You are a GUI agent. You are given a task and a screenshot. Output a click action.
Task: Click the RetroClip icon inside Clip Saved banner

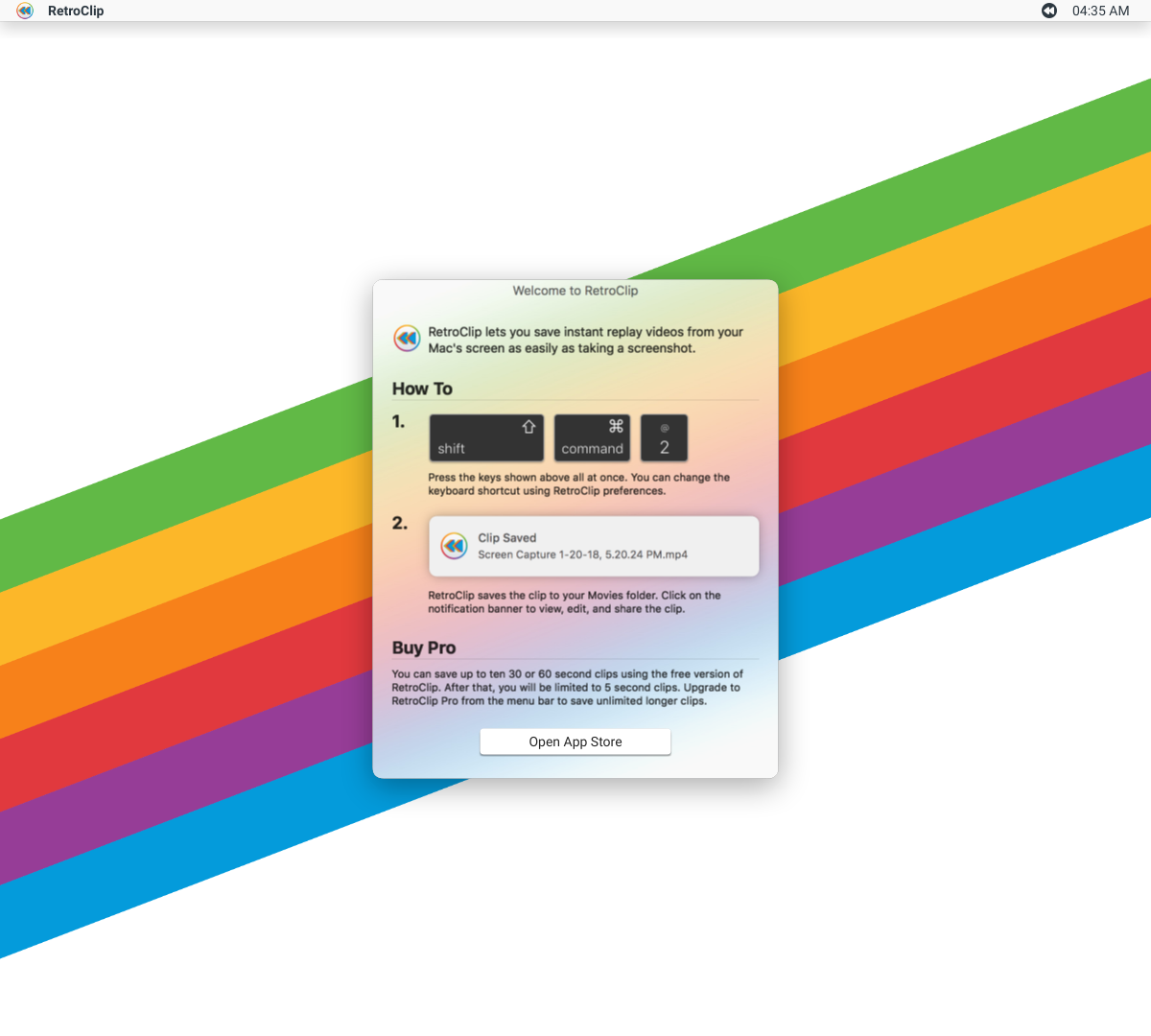click(x=454, y=546)
